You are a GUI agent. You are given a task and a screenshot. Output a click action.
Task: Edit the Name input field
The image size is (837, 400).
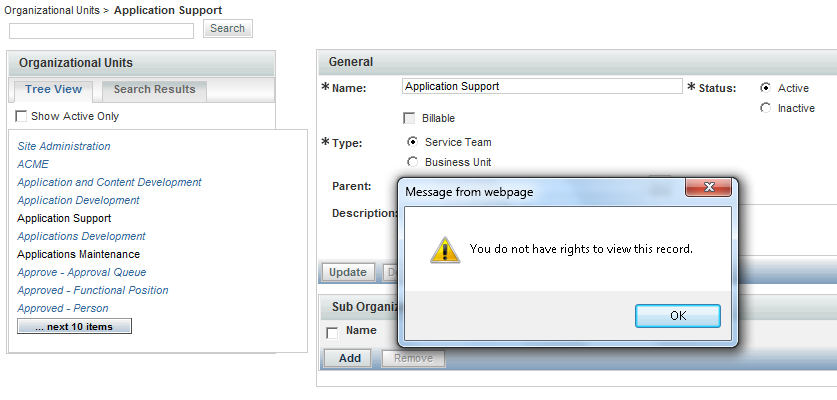click(x=541, y=87)
